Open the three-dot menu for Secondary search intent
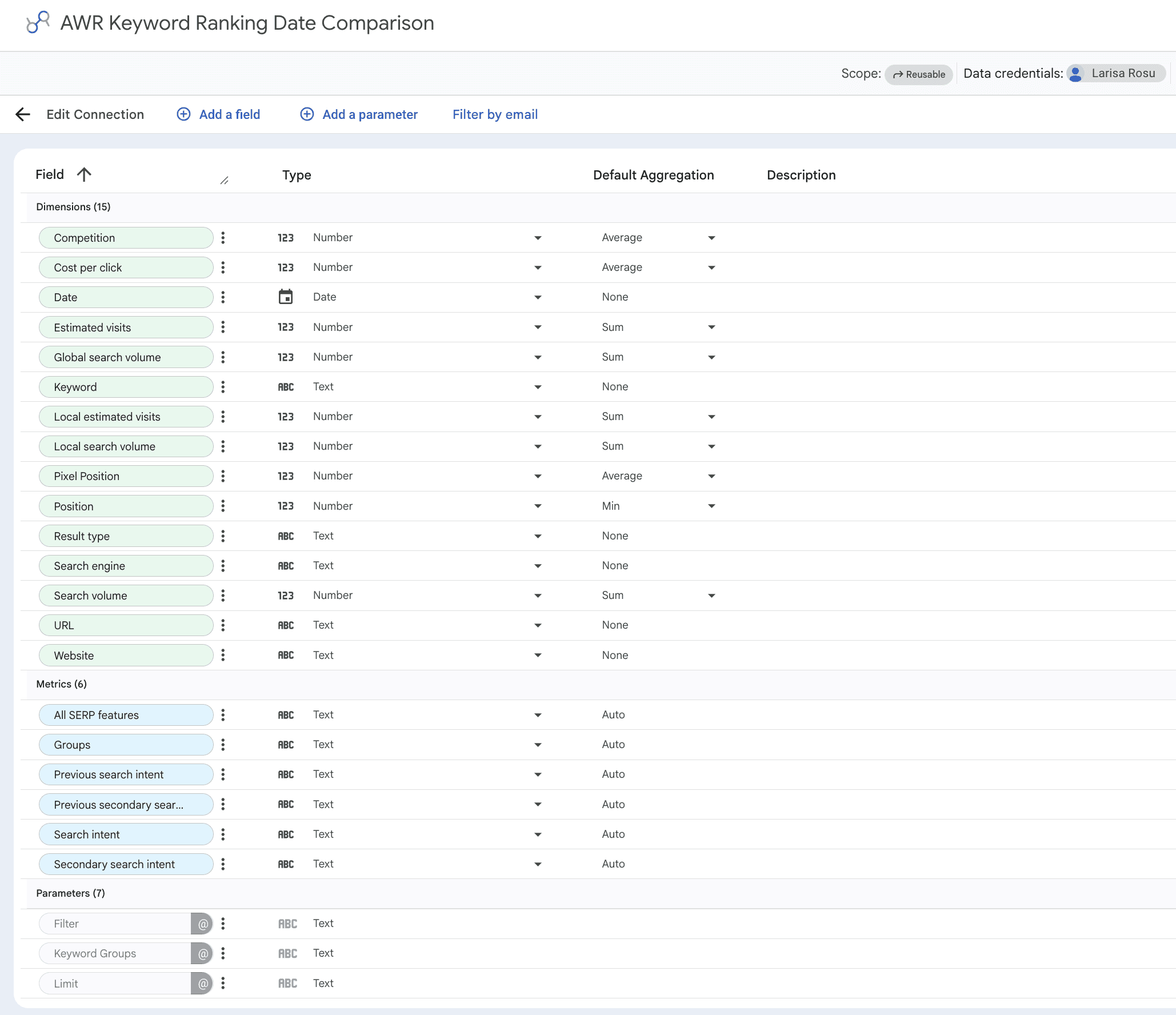 223,864
